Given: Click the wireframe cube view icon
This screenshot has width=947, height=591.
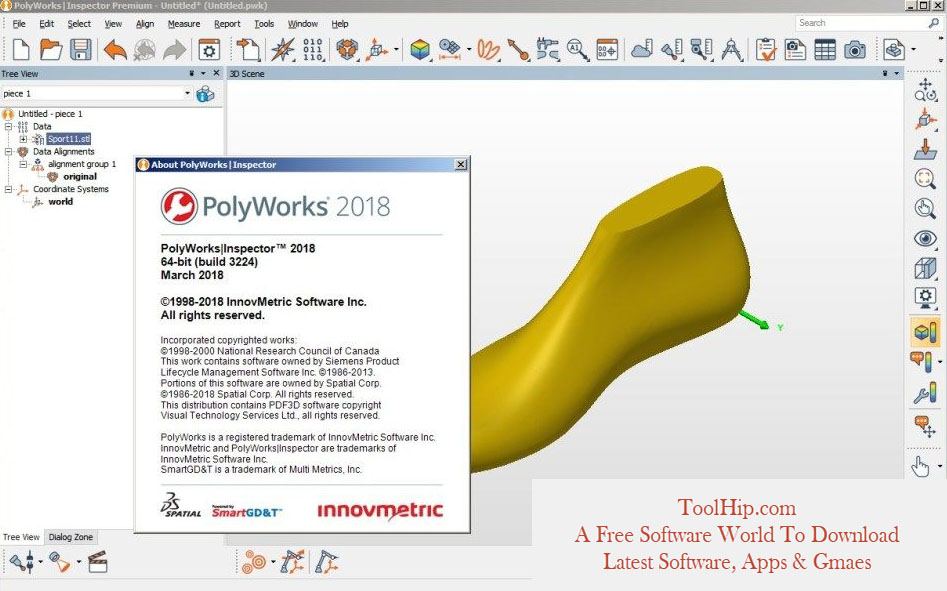Looking at the screenshot, I should (x=925, y=267).
